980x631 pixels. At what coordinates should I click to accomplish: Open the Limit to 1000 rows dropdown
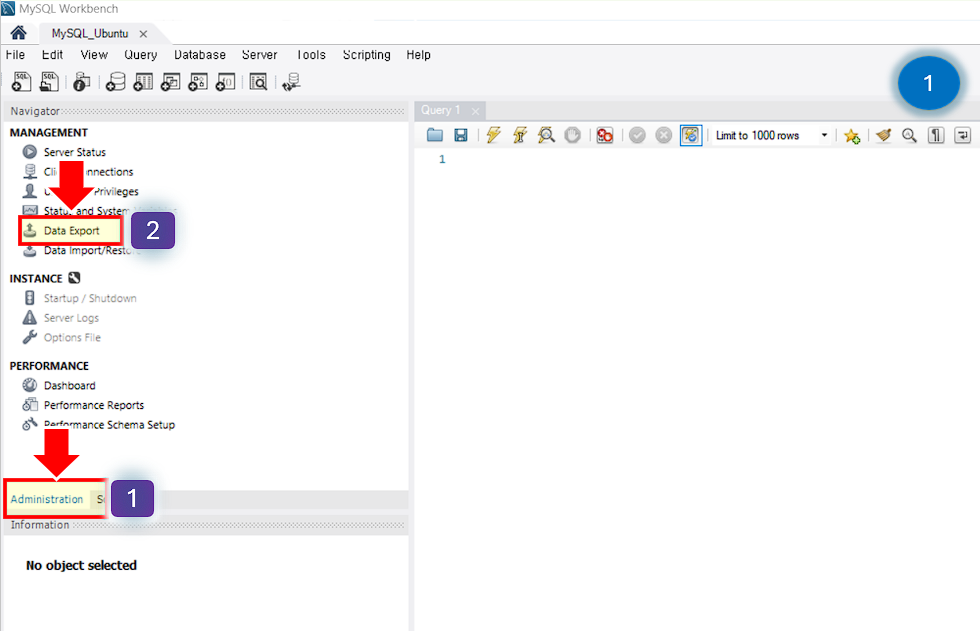(x=772, y=135)
